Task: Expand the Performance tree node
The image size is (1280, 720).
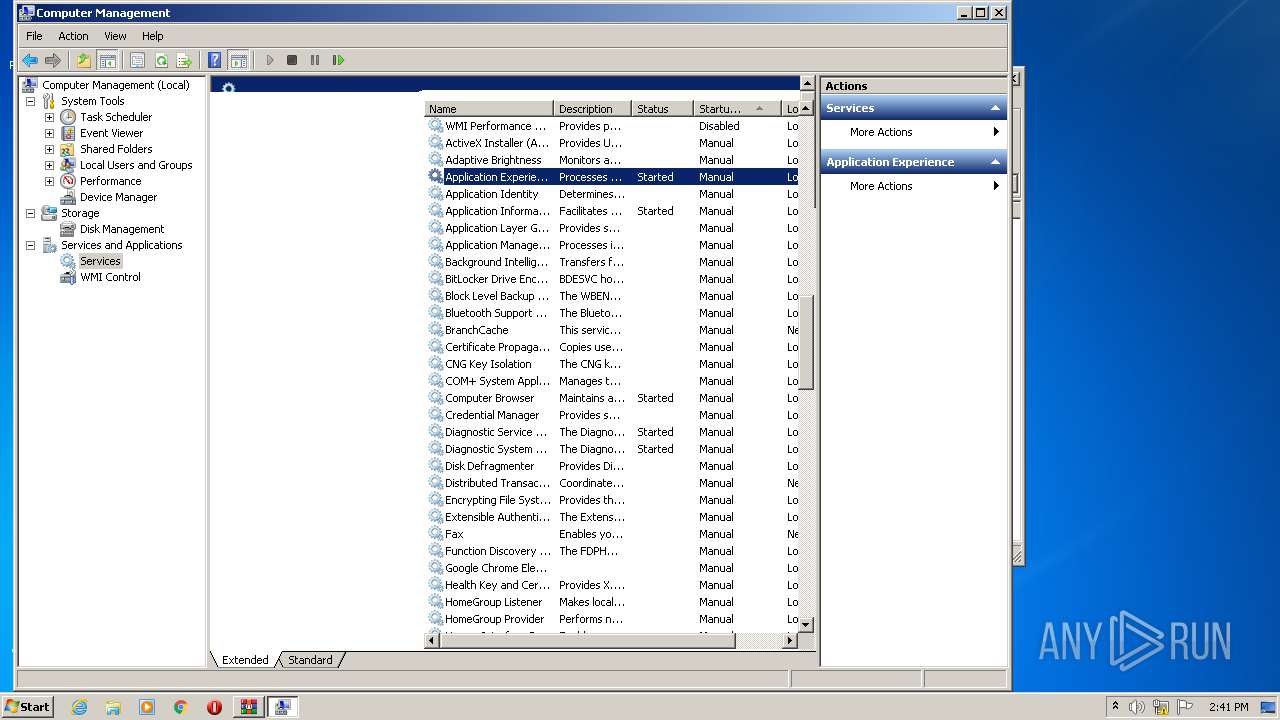Action: [49, 181]
